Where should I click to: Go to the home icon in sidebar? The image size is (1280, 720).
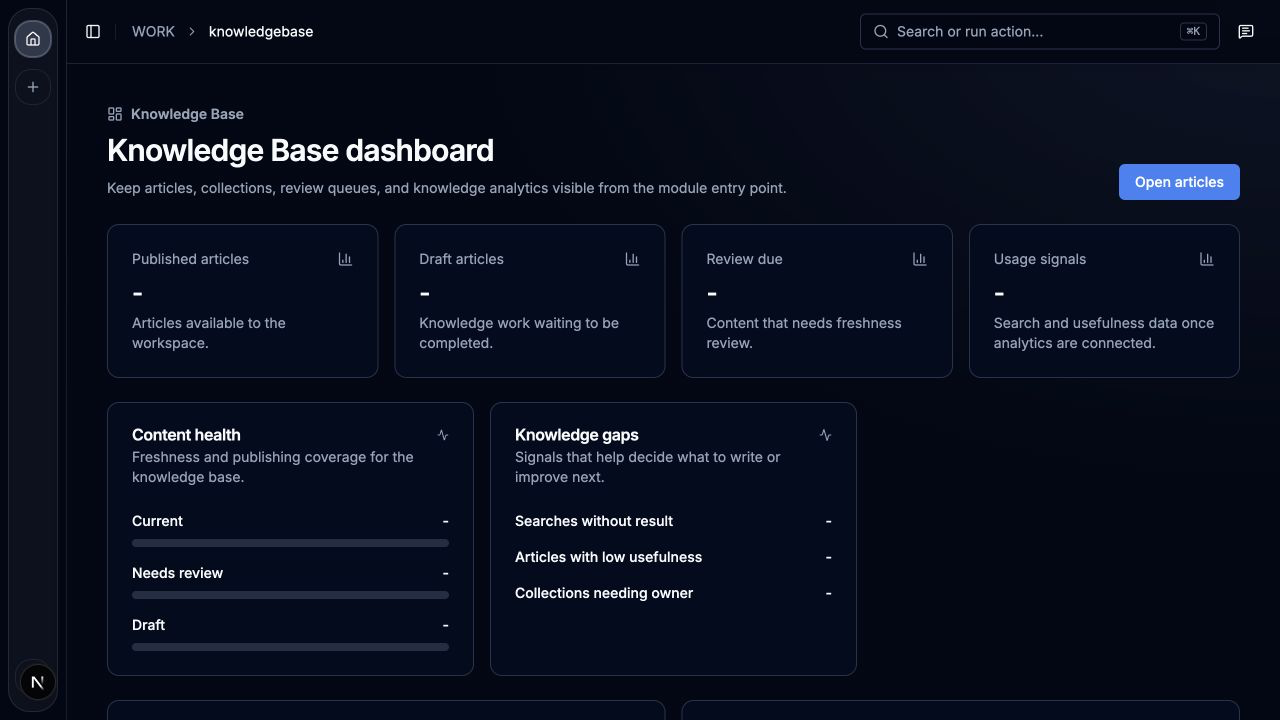tap(33, 39)
